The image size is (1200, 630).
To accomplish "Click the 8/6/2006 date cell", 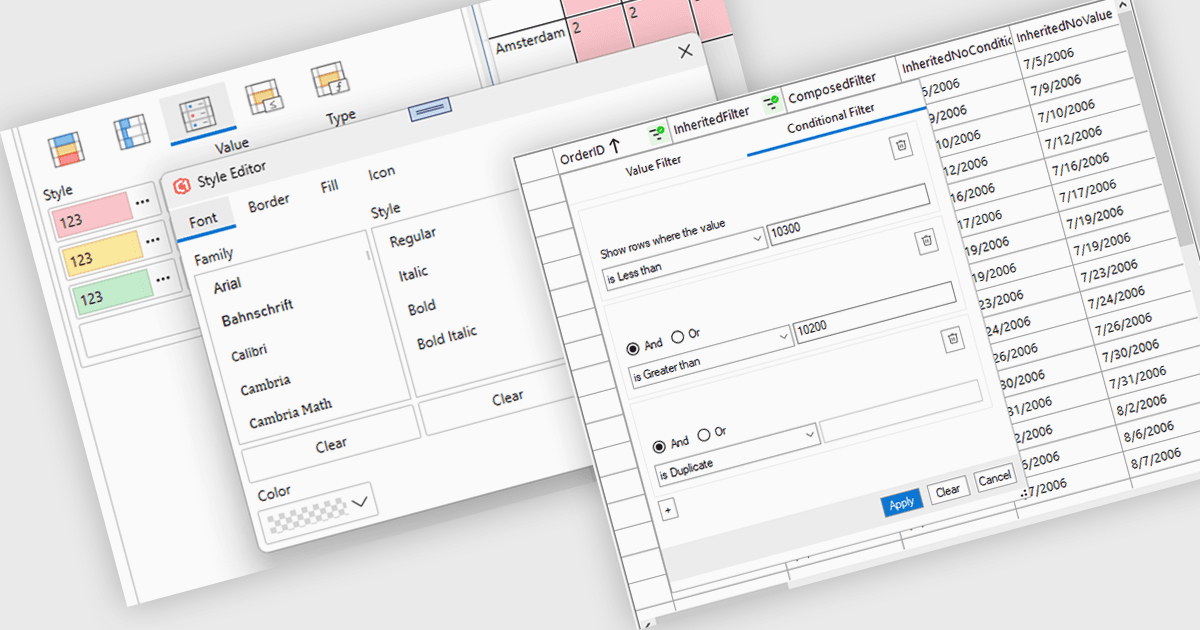I will 1147,434.
